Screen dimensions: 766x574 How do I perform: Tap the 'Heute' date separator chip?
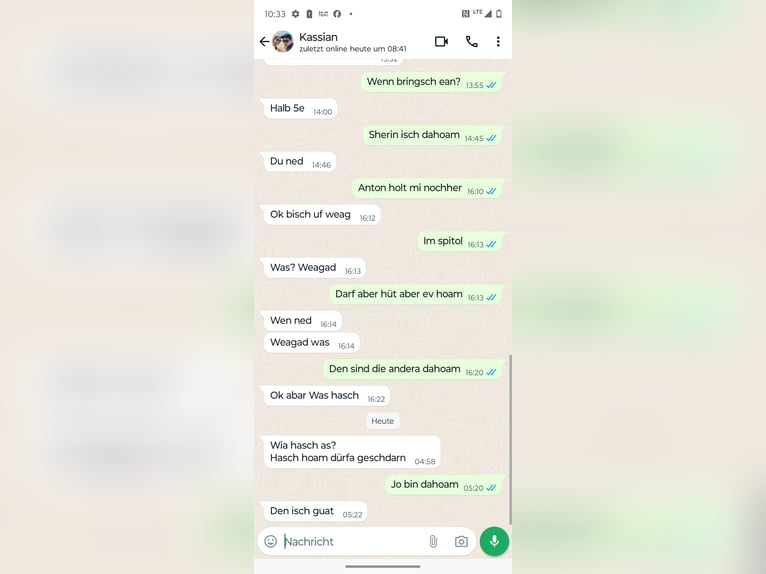point(383,421)
